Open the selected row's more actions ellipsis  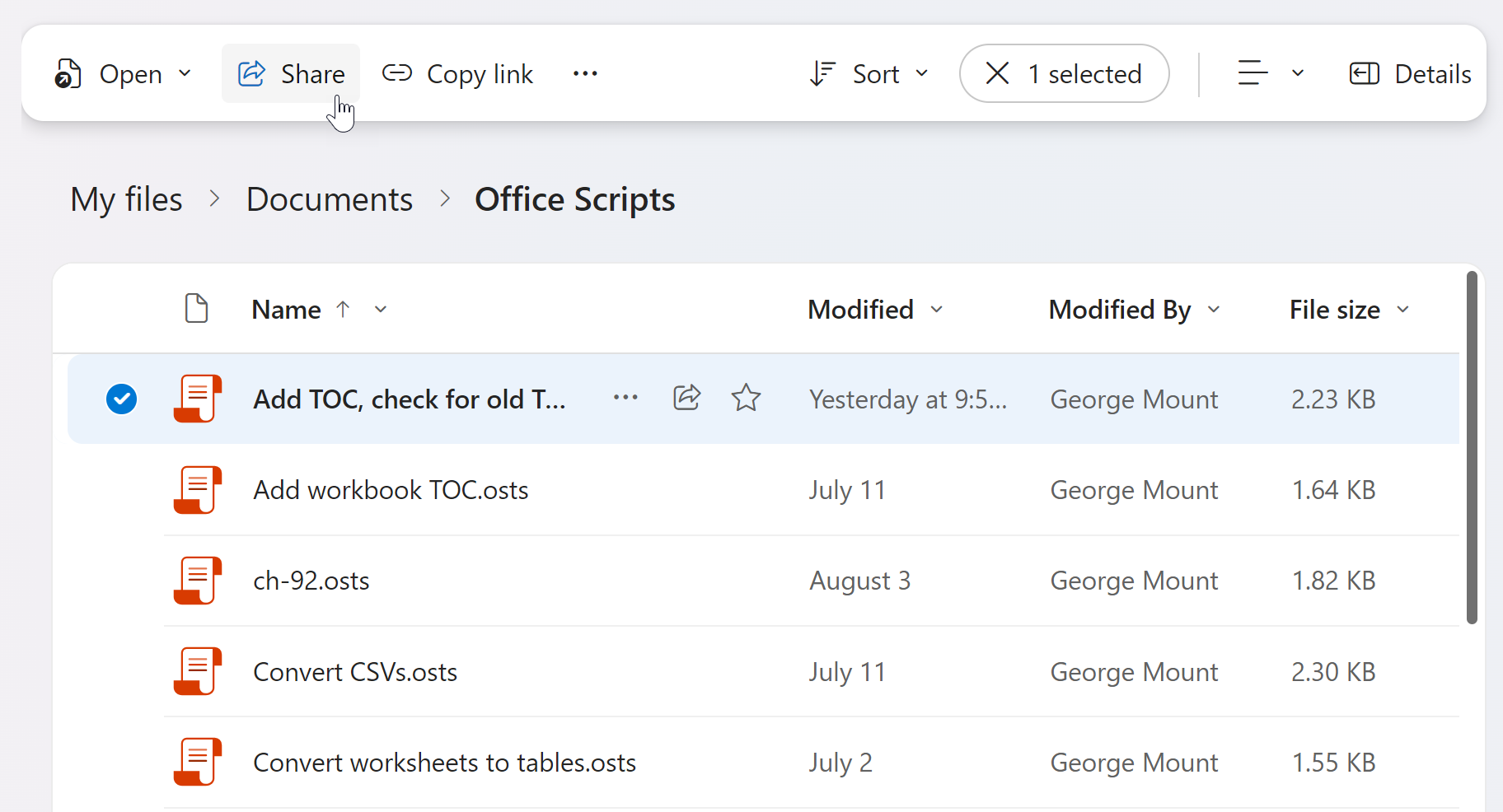[x=625, y=399]
